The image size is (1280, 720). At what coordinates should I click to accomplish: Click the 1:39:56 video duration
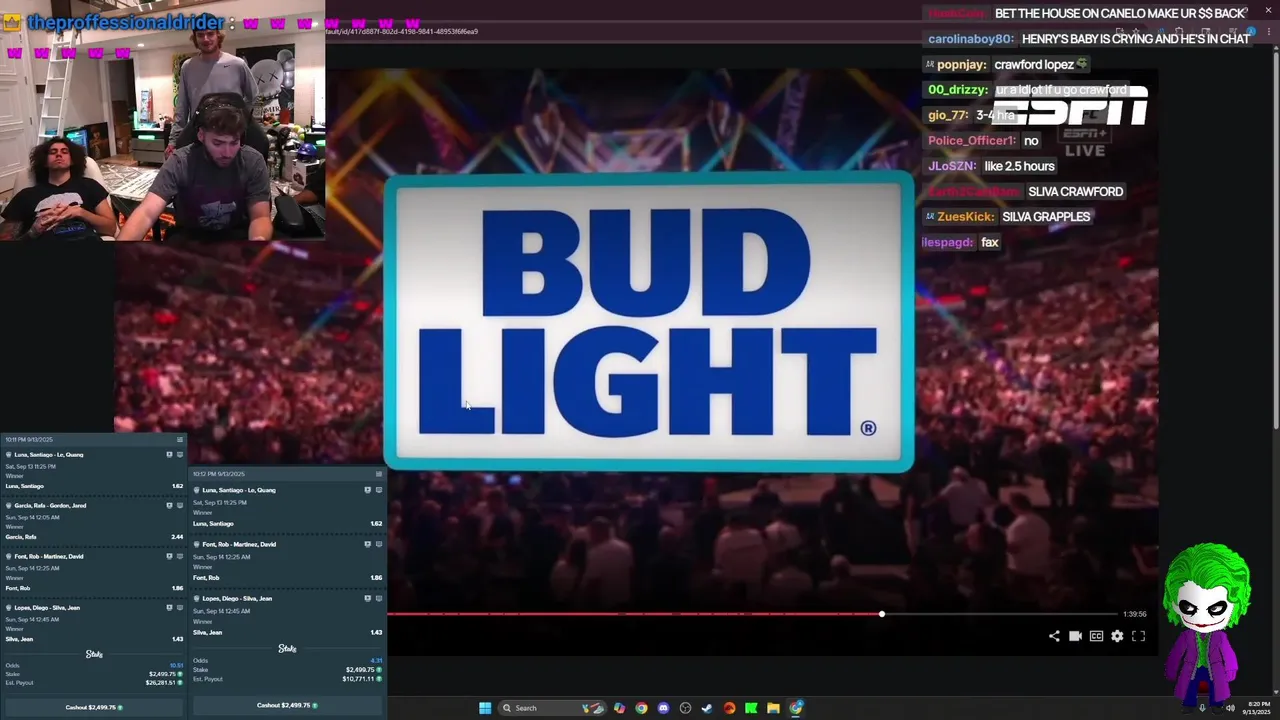[x=1134, y=614]
